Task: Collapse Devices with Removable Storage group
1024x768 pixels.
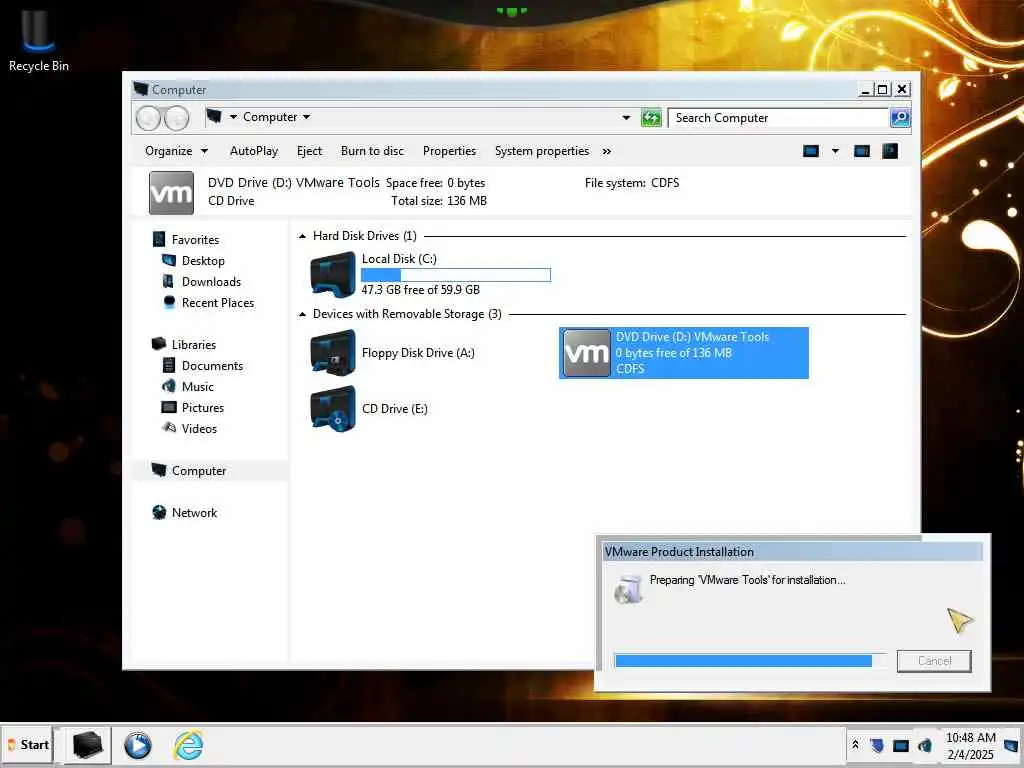Action: pyautogui.click(x=302, y=314)
